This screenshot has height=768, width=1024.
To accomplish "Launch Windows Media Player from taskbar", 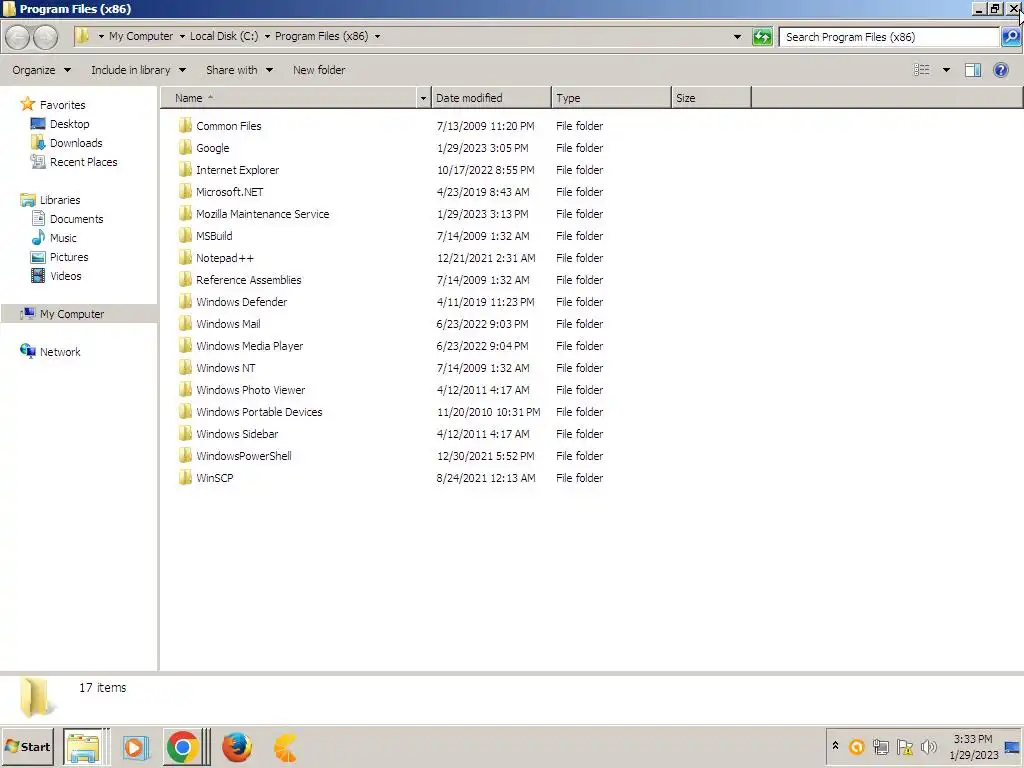I will [135, 747].
